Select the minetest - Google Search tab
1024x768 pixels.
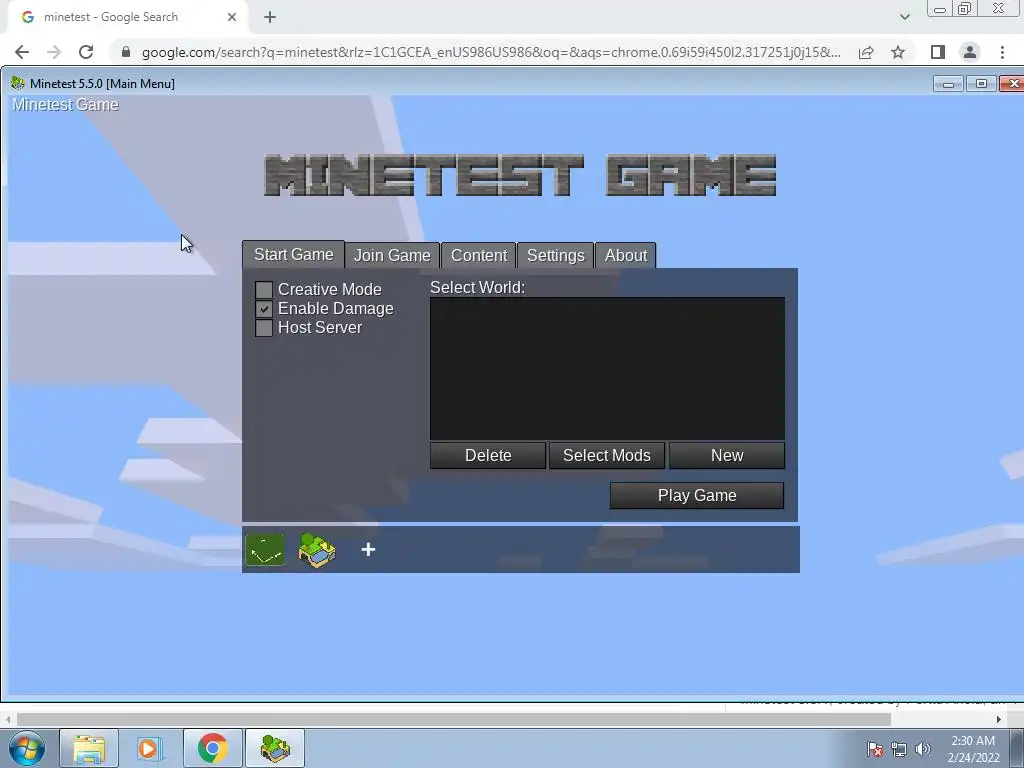tap(127, 17)
